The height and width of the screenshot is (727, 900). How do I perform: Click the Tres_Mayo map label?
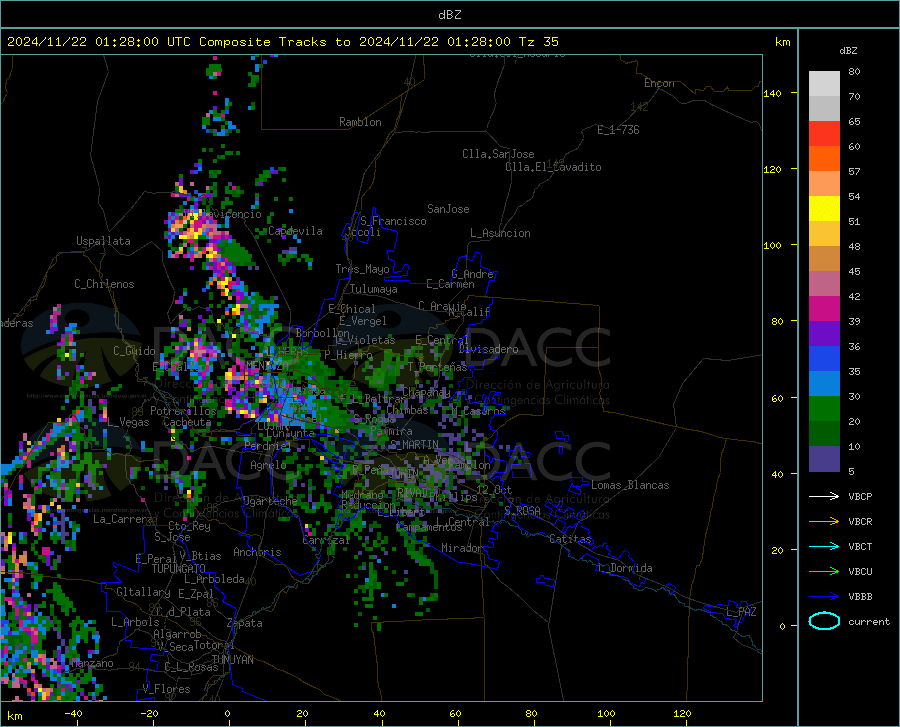[362, 269]
